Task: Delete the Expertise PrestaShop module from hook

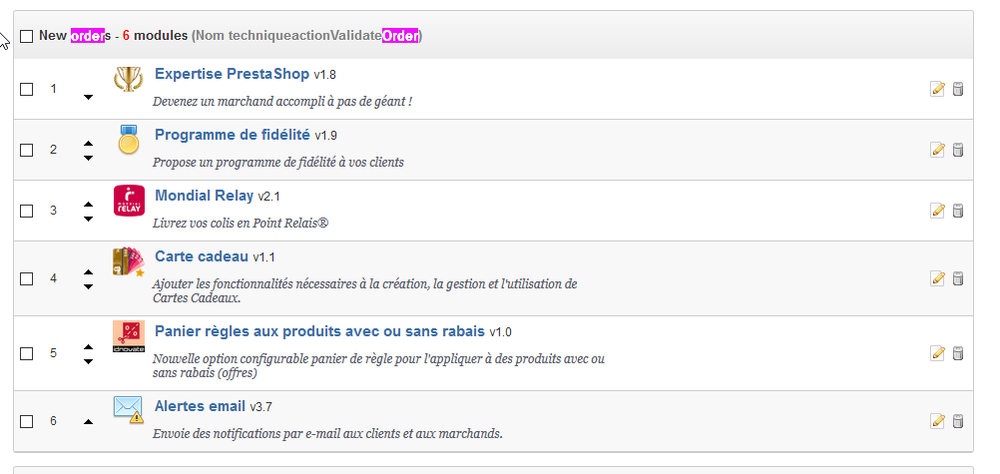Action: (957, 89)
